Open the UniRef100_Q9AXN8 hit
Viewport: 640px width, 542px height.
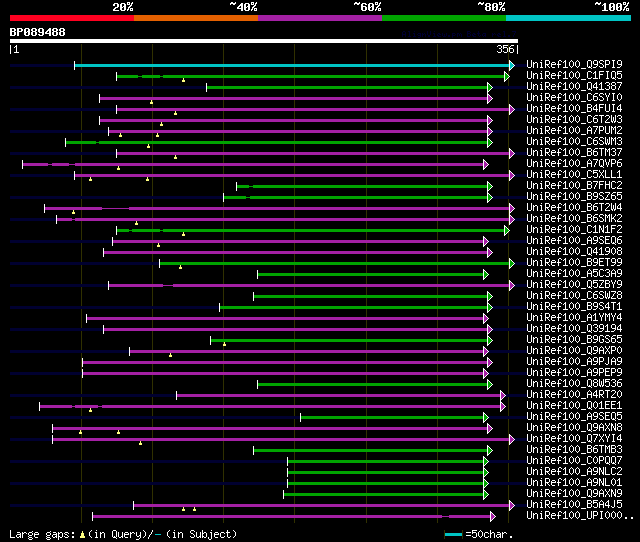(574, 428)
